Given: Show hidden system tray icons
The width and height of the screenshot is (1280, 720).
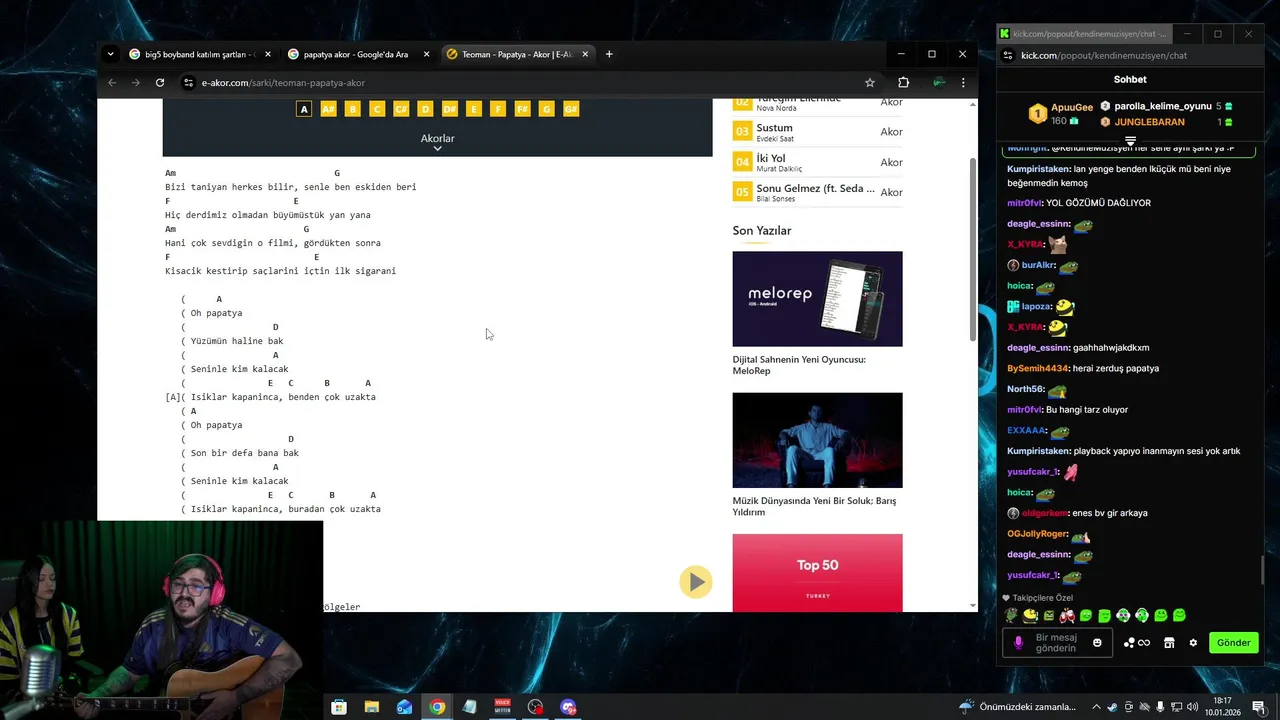Looking at the screenshot, I should pyautogui.click(x=1096, y=707).
